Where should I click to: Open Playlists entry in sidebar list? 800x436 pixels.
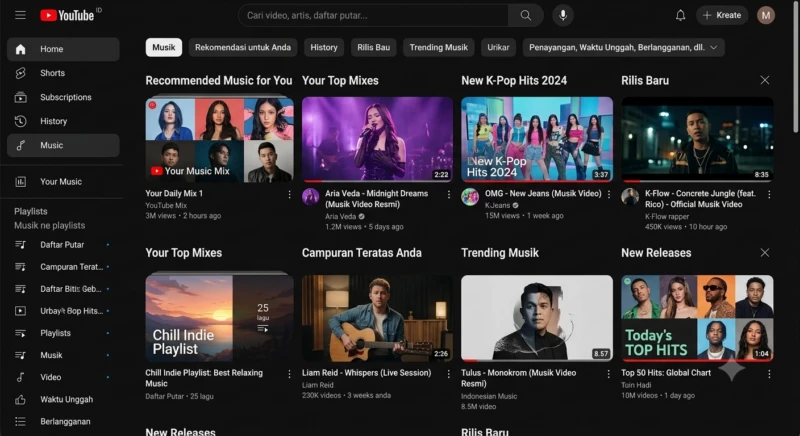[63, 333]
